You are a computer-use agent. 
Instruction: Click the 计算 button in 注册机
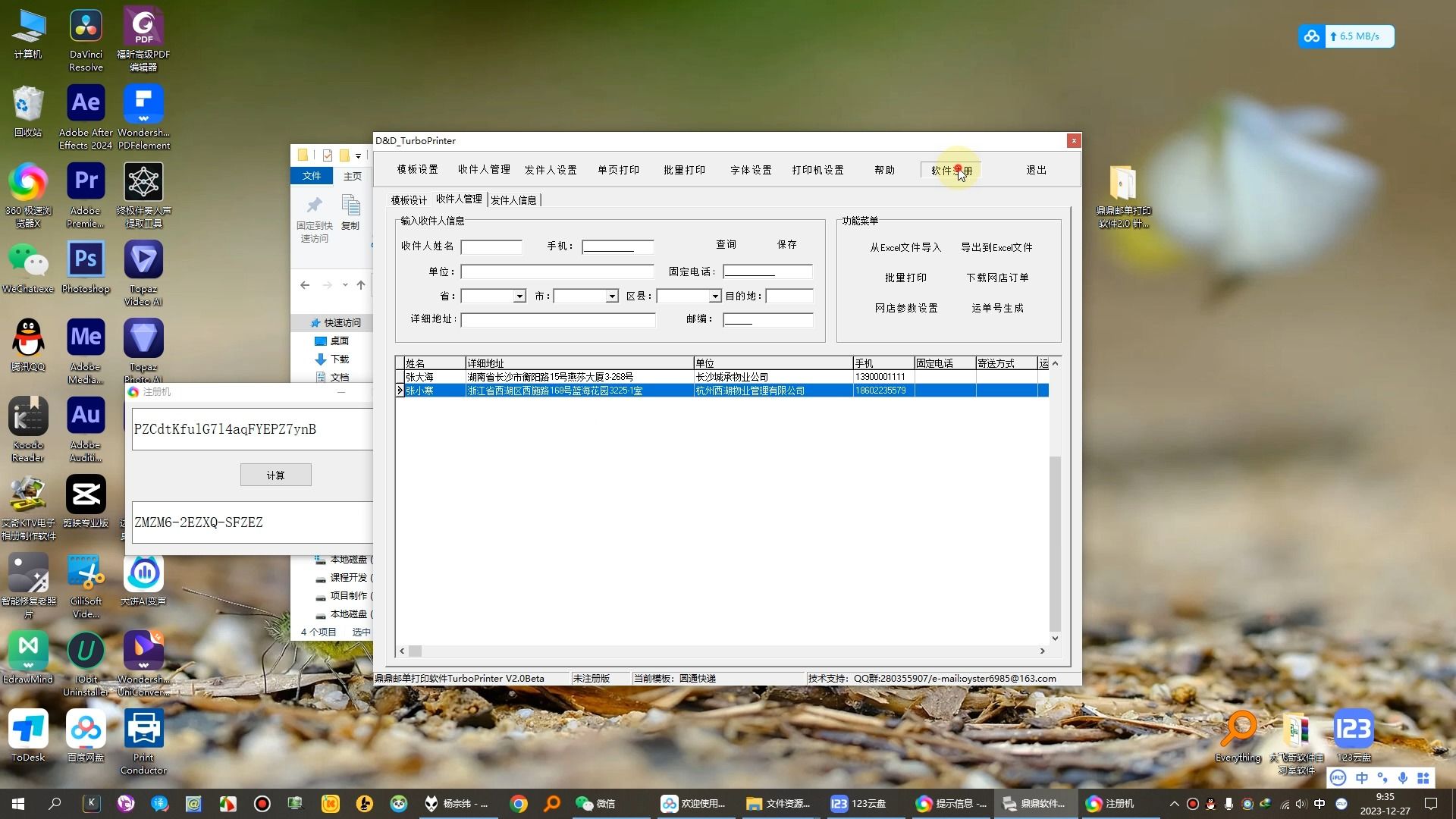pos(275,475)
